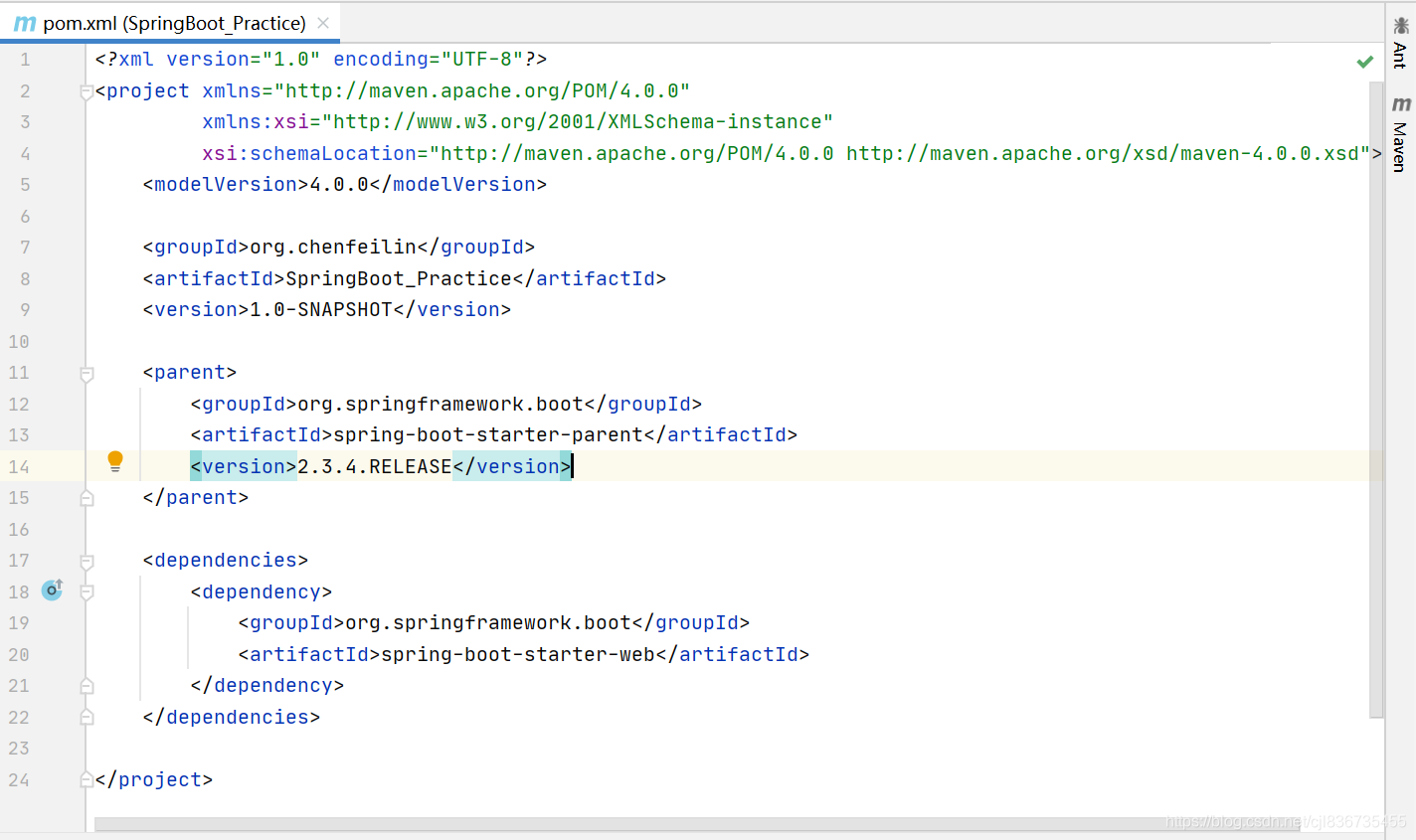1416x840 pixels.
Task: Click the artifactId value 'SpringBoot_Practice' on line 8
Action: [x=399, y=278]
